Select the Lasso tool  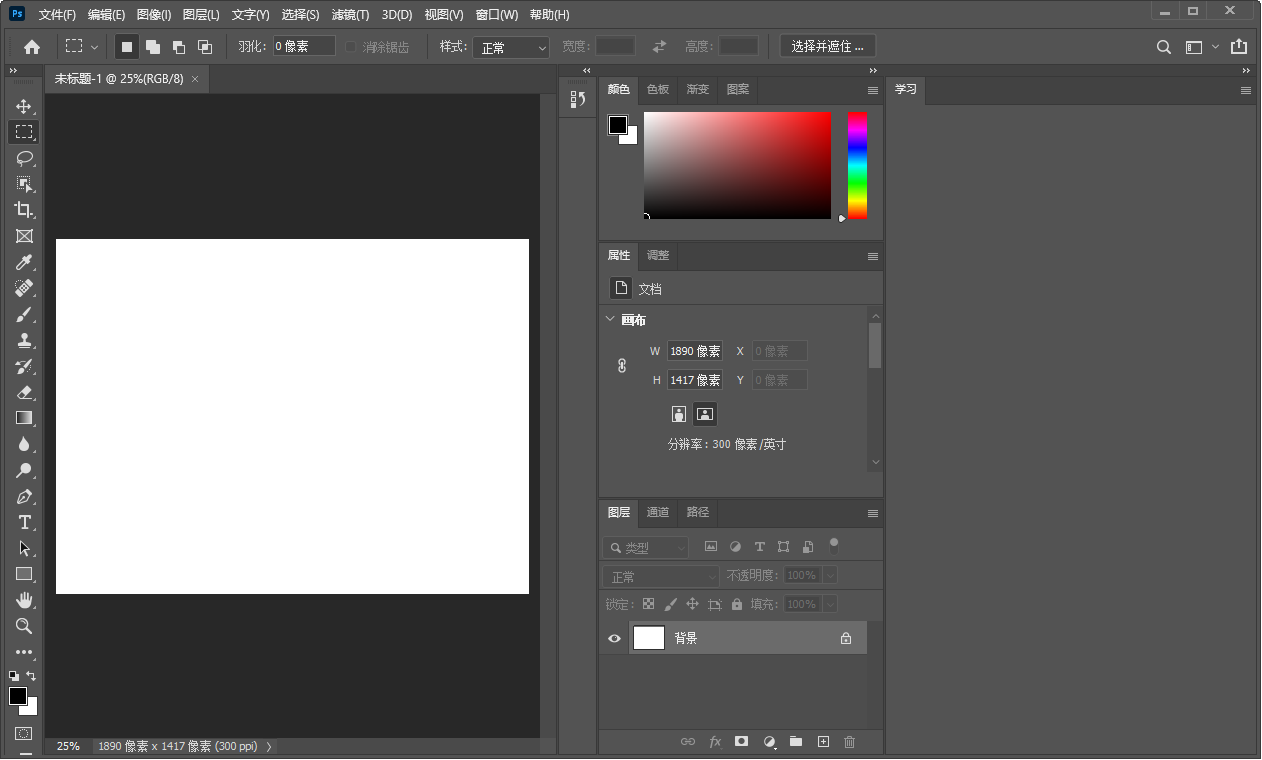[24, 157]
